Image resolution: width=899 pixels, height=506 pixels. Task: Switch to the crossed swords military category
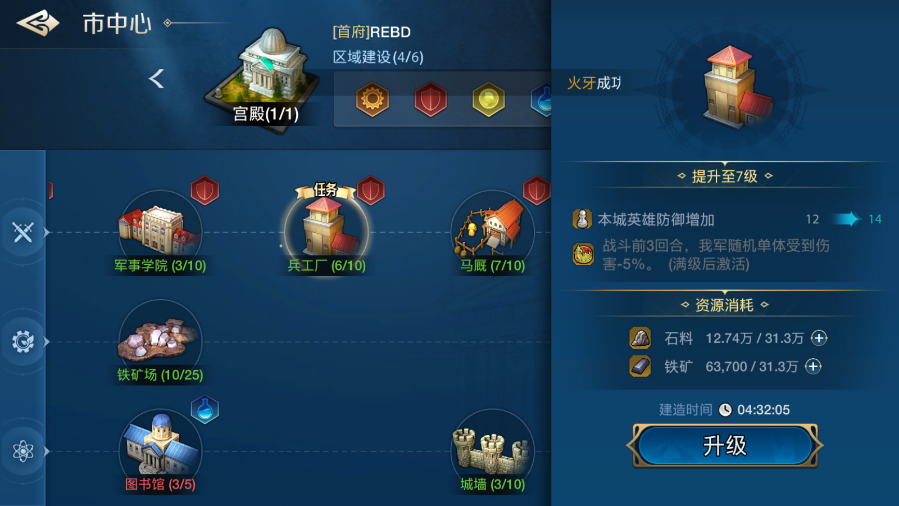(x=23, y=232)
